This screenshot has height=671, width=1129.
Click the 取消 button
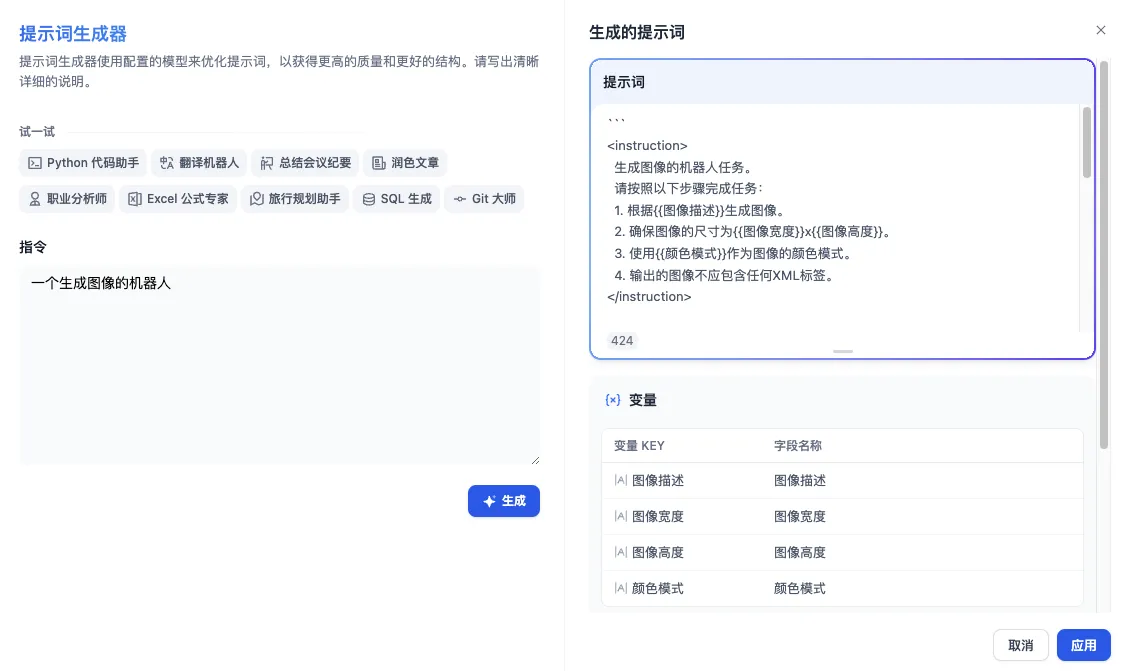tap(1020, 645)
